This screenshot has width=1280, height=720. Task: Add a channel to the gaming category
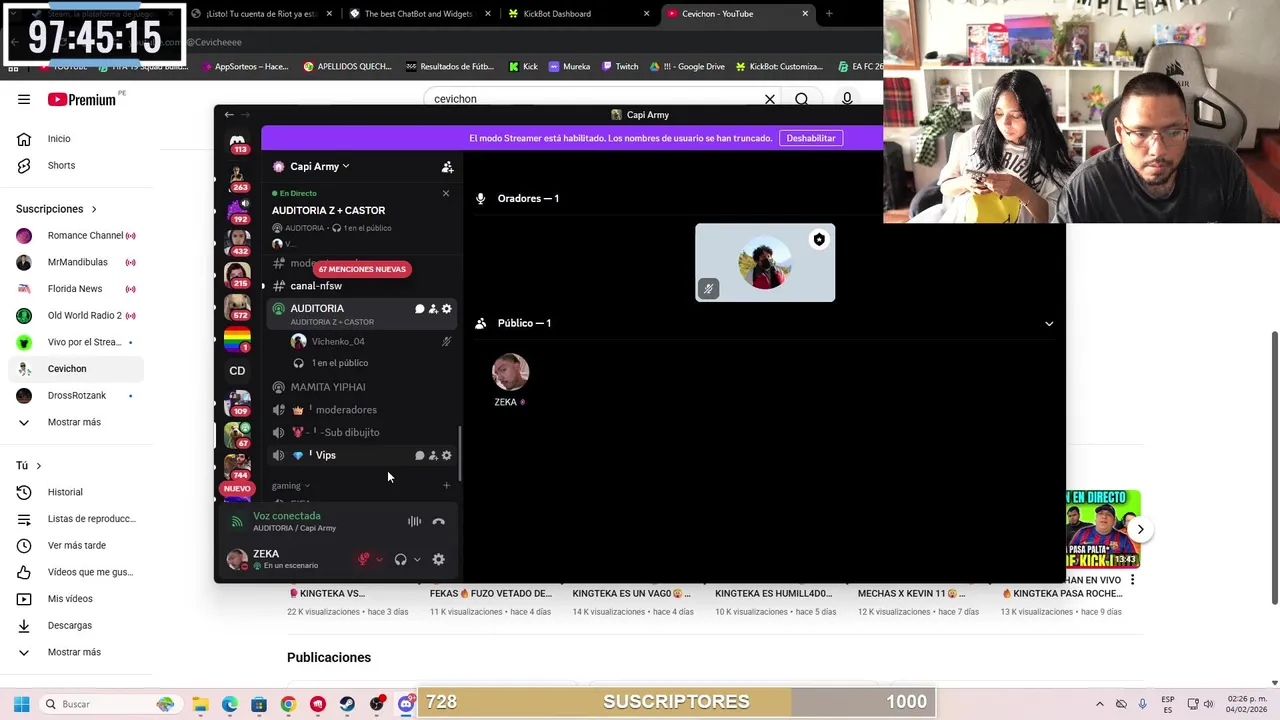point(447,486)
